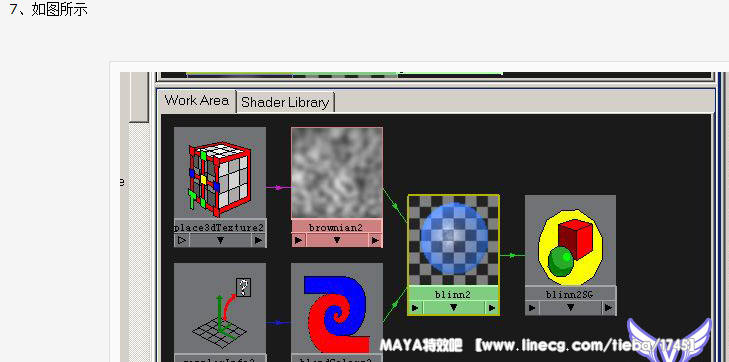Viewport: 729px width, 362px height.
Task: Switch to the Work Area tab
Action: point(197,101)
